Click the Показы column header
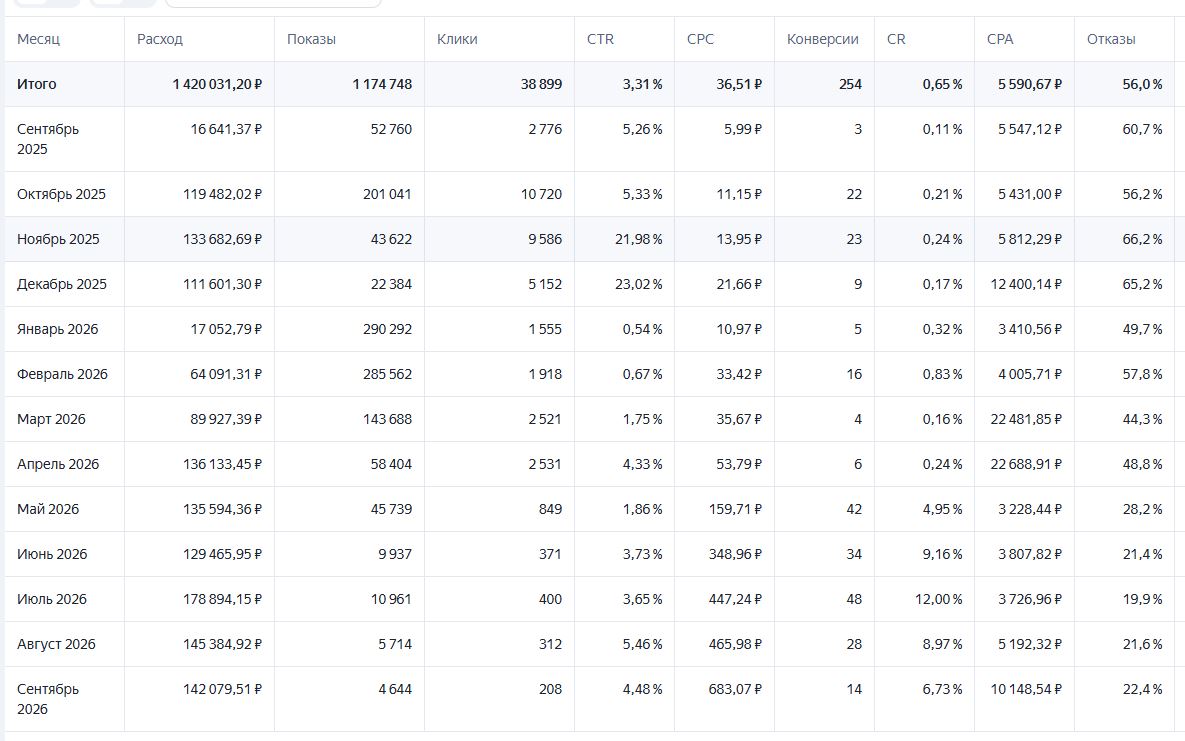Screen dimensions: 1185x741 coord(311,39)
